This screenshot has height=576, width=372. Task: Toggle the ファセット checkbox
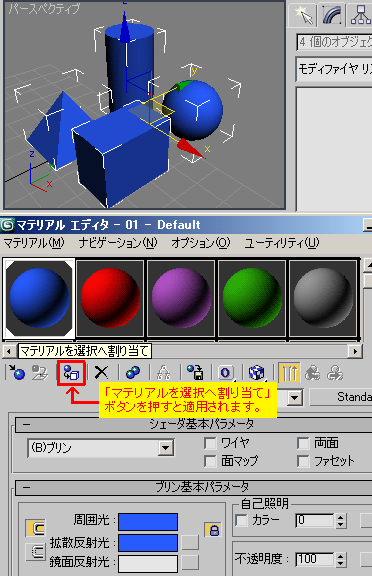(x=303, y=461)
